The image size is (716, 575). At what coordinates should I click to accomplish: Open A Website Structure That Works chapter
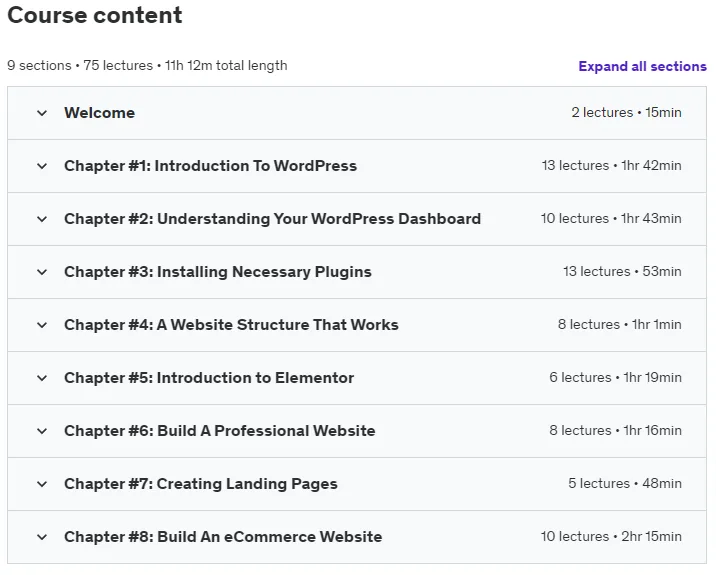coord(232,325)
